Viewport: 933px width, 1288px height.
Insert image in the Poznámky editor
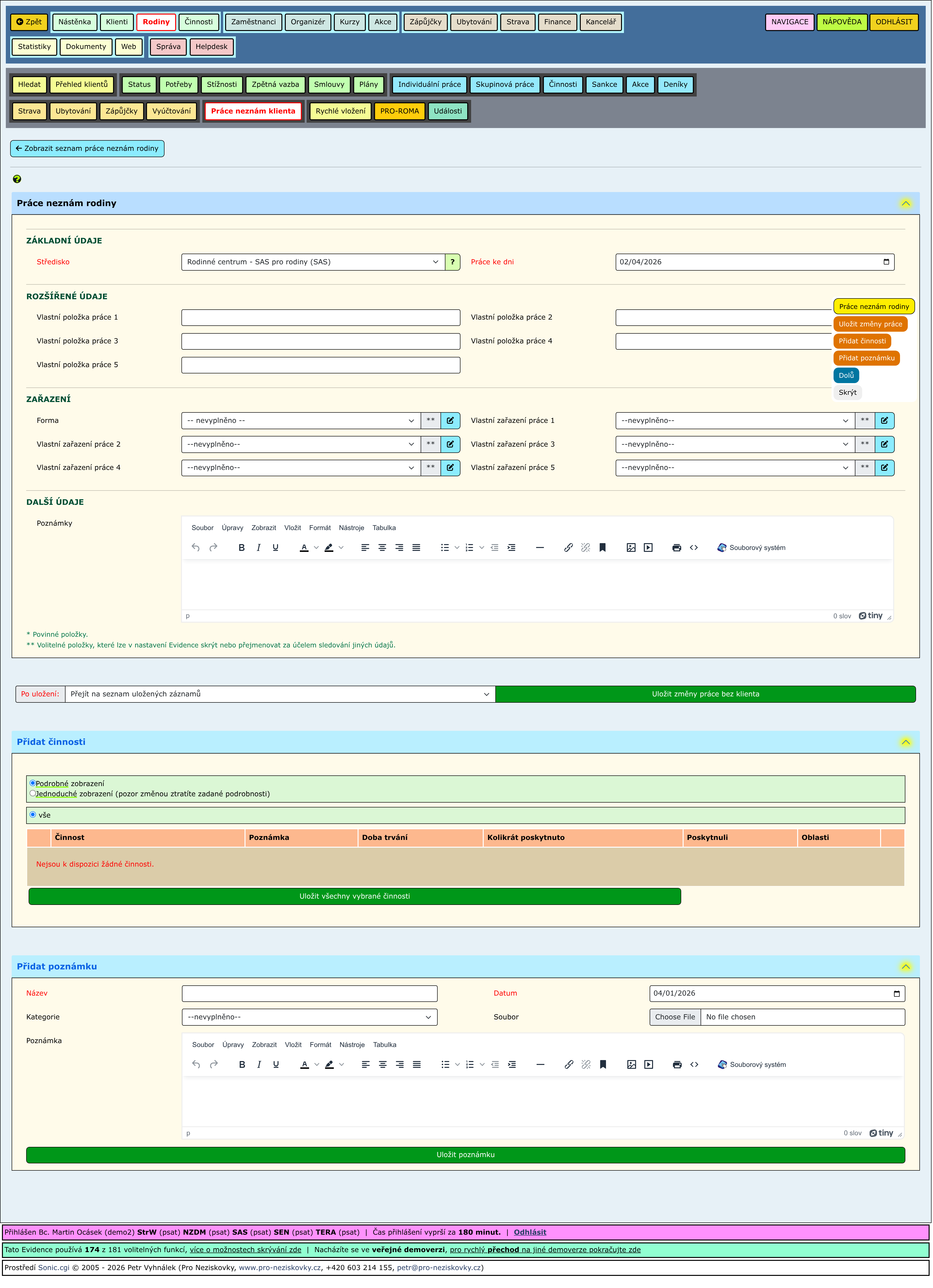pyautogui.click(x=631, y=548)
